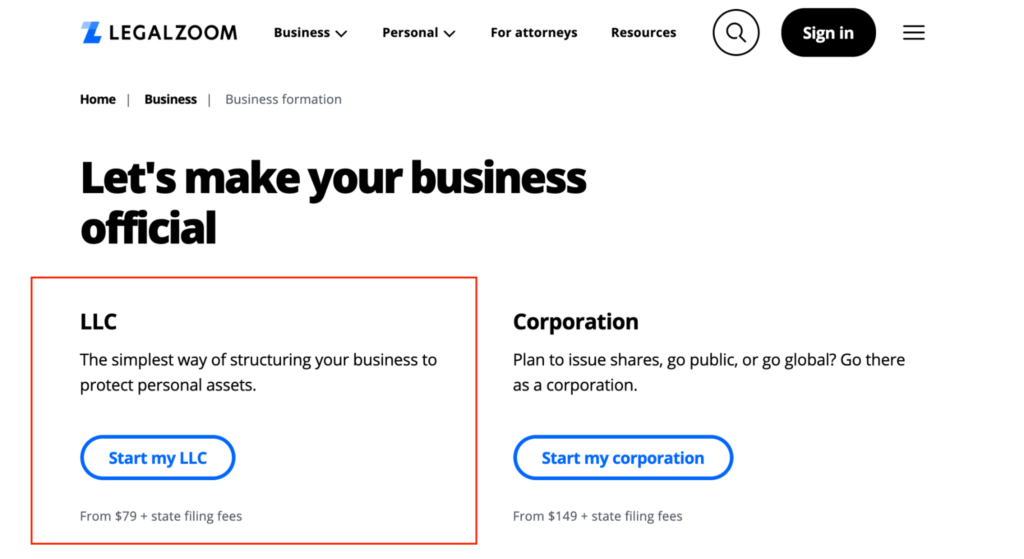The width and height of the screenshot is (1024, 559).
Task: Click the From $79 pricing note
Action: click(x=161, y=516)
